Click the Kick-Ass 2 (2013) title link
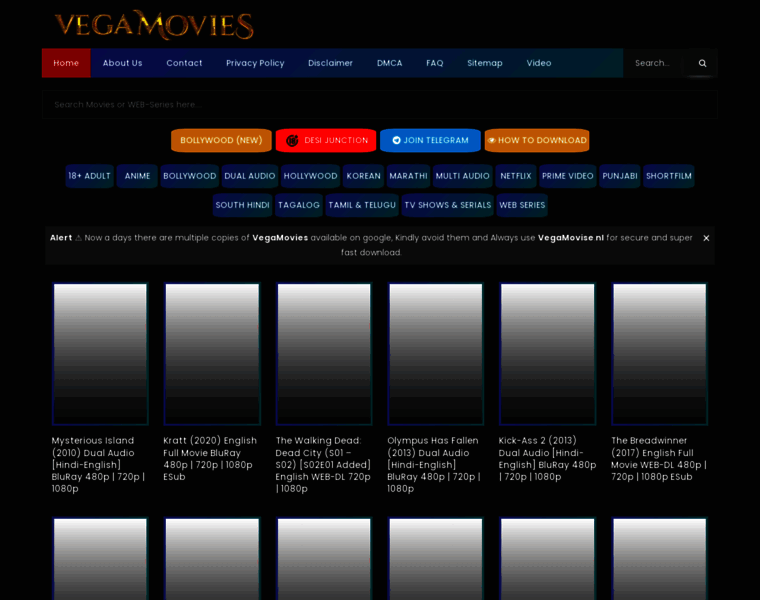The width and height of the screenshot is (760, 600). click(x=547, y=458)
